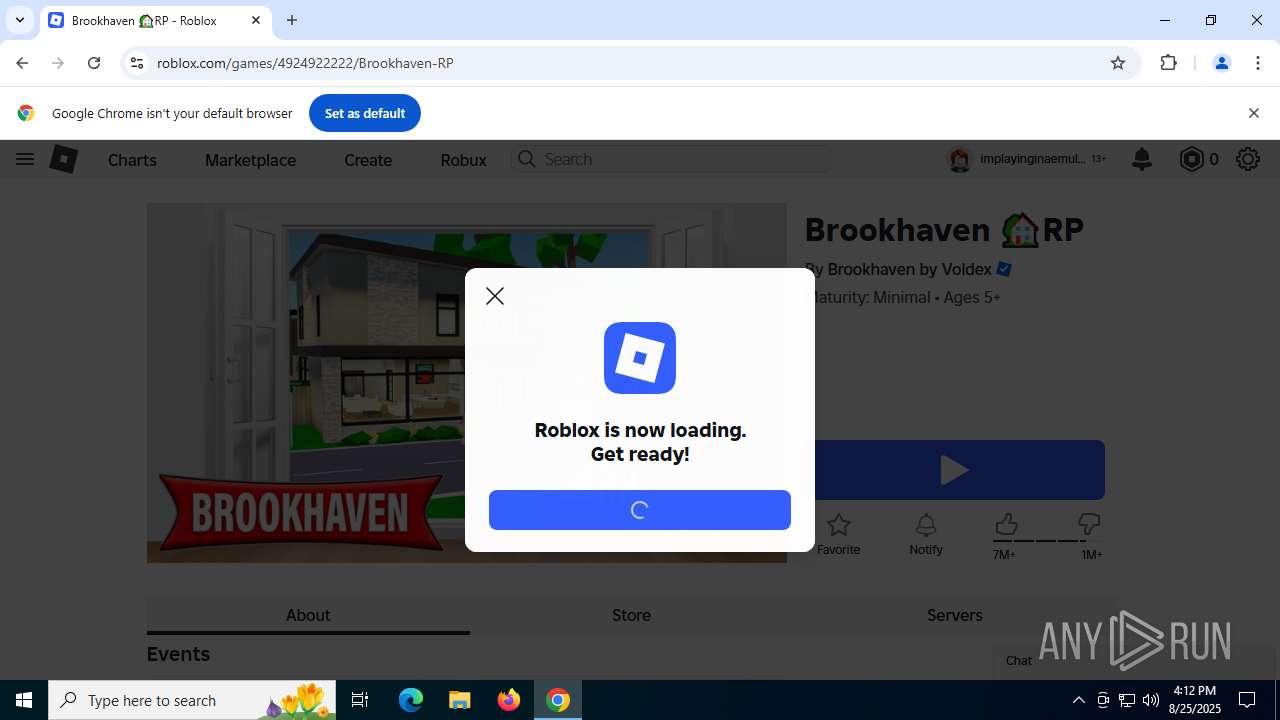1280x720 pixels.
Task: Open the Chat panel
Action: coord(1019,660)
